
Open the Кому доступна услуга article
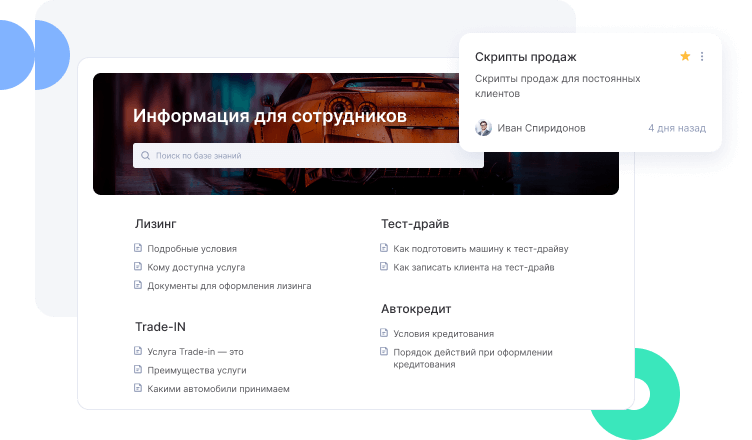196,267
